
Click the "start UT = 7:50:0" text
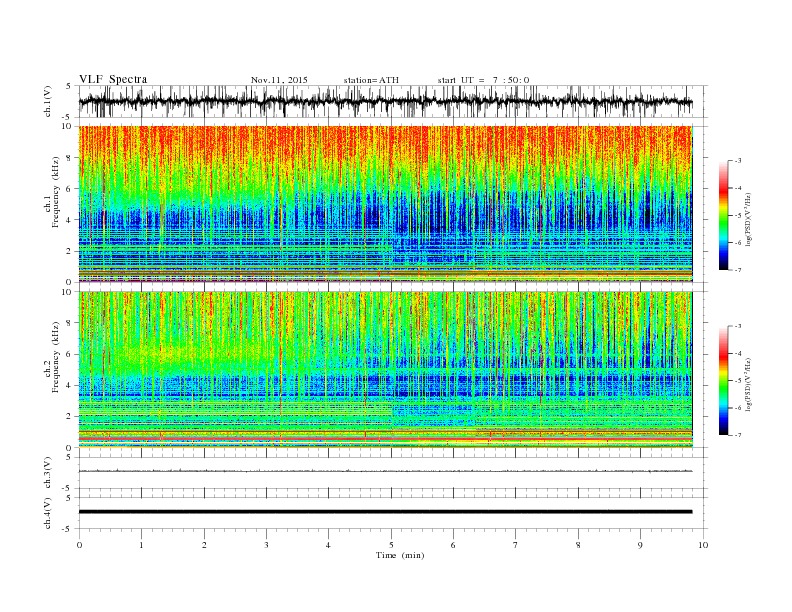click(x=483, y=80)
